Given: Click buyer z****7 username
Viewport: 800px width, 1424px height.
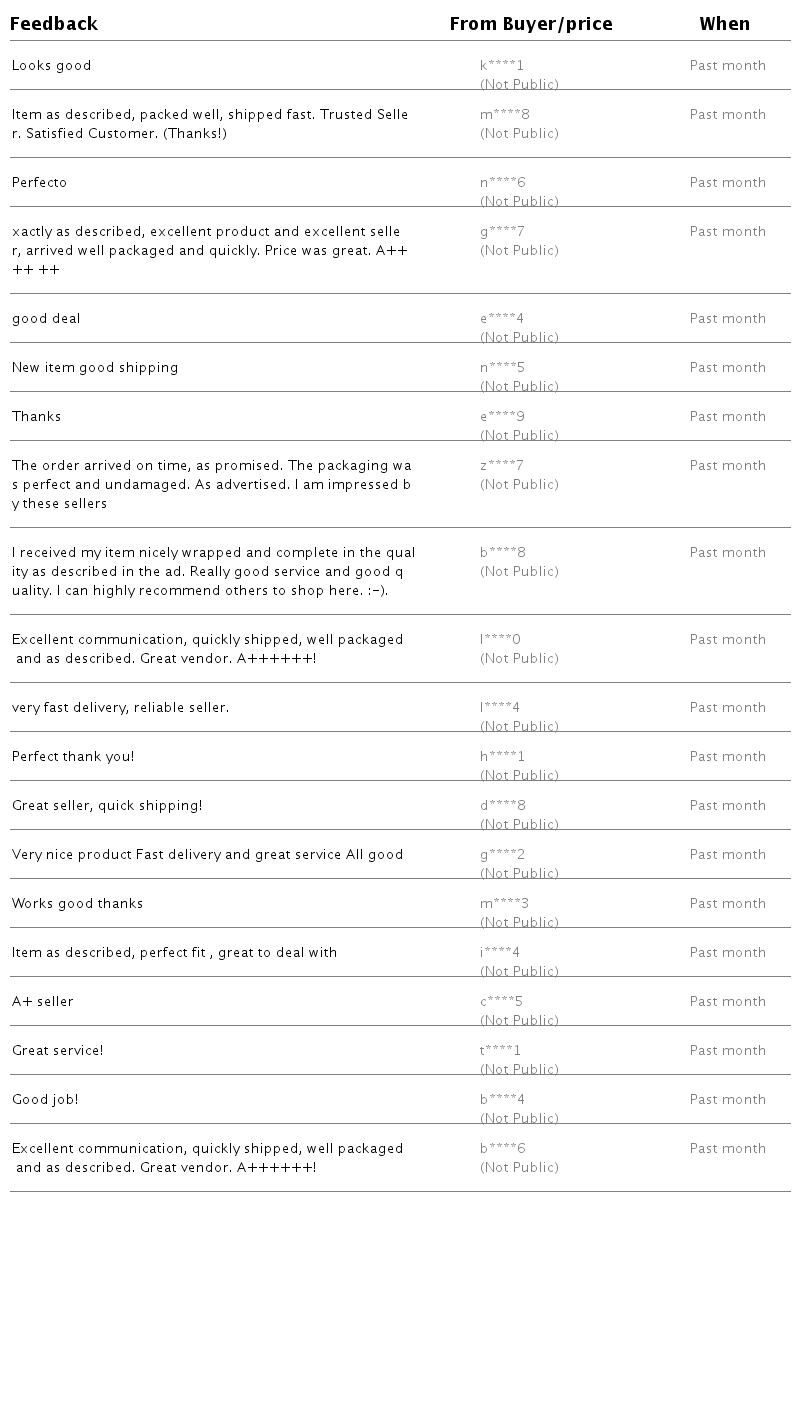Looking at the screenshot, I should tap(502, 466).
